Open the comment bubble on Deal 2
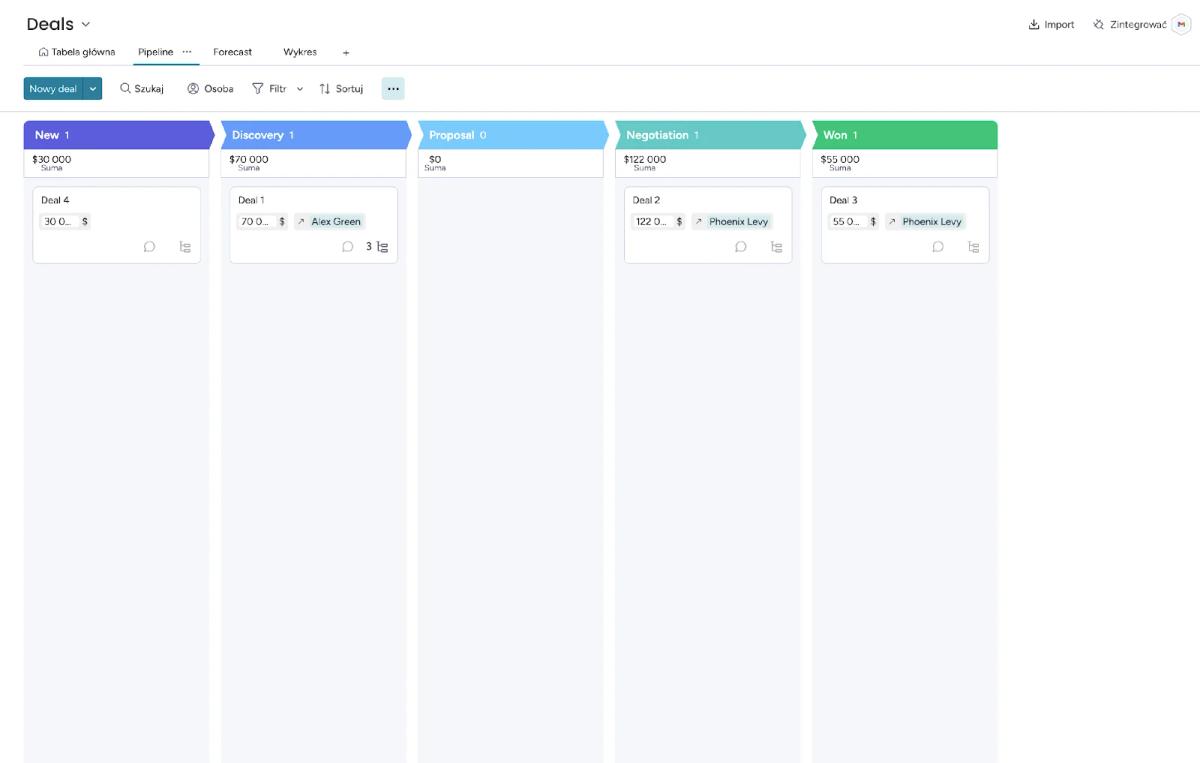 pyautogui.click(x=741, y=247)
